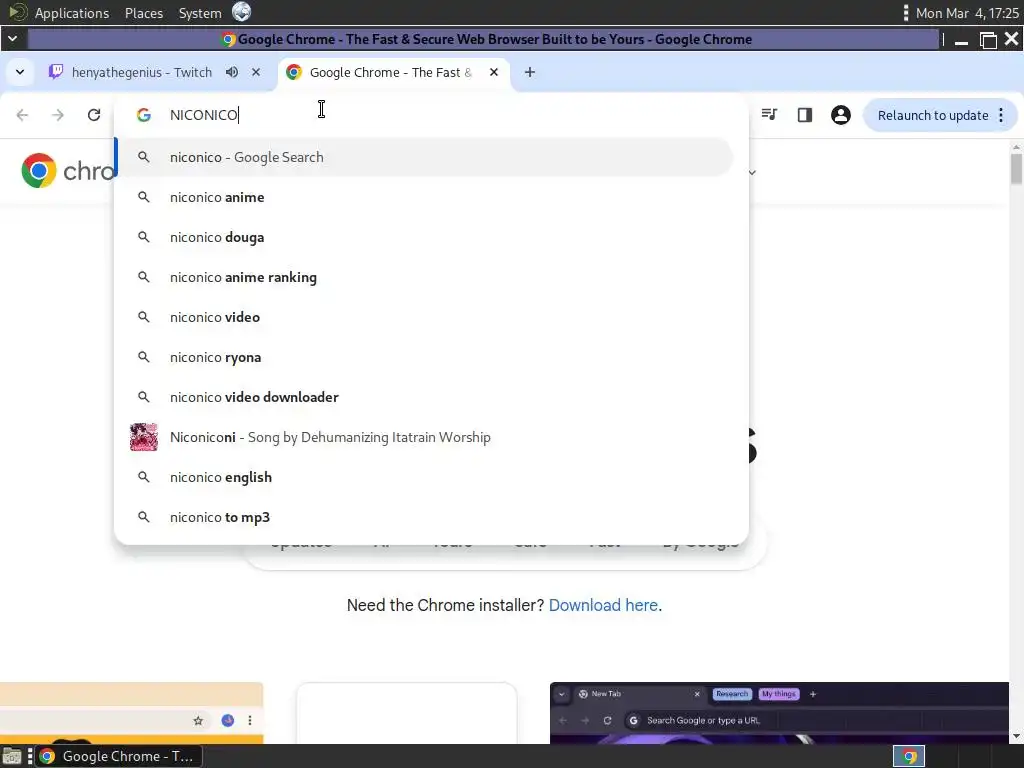Pick the 'niconico douga' suggestion
This screenshot has width=1024, height=768.
[424, 237]
